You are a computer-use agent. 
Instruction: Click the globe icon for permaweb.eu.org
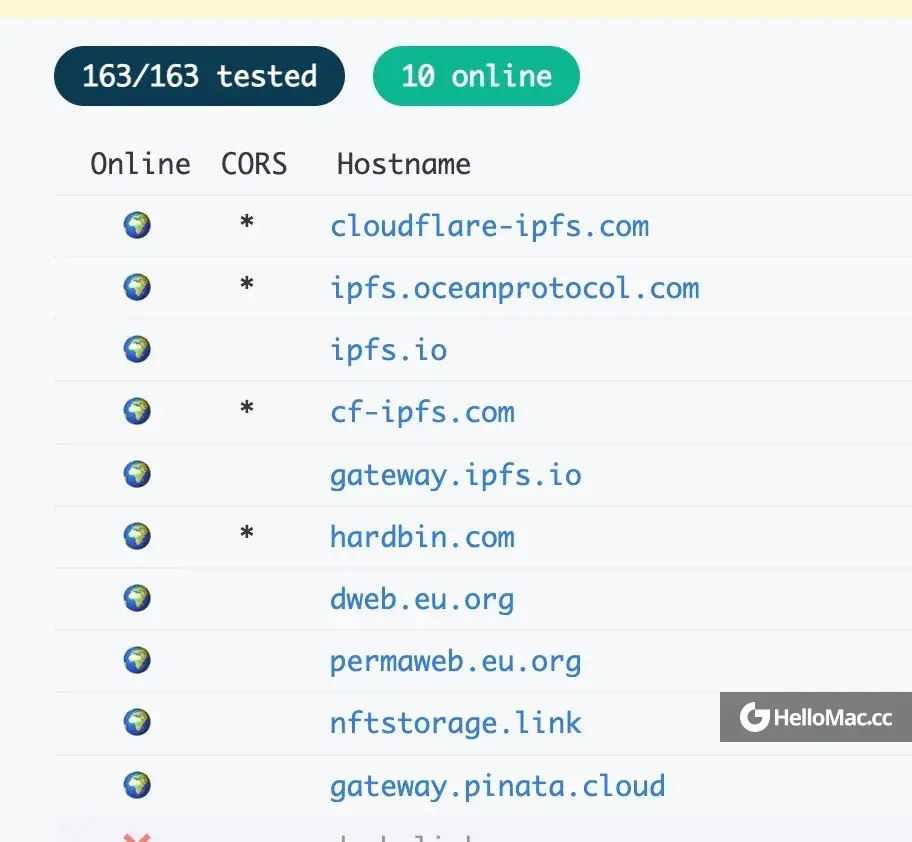137,661
